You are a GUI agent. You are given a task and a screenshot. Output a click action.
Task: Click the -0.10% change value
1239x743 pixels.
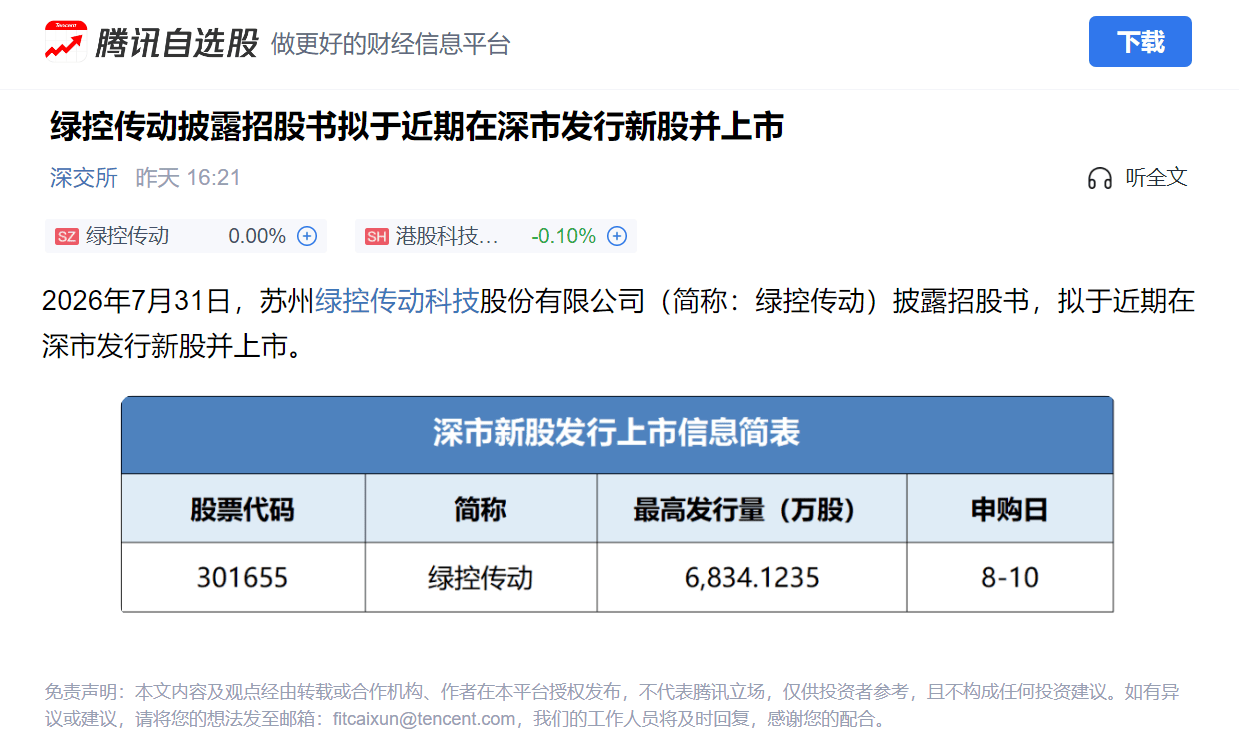tap(563, 236)
